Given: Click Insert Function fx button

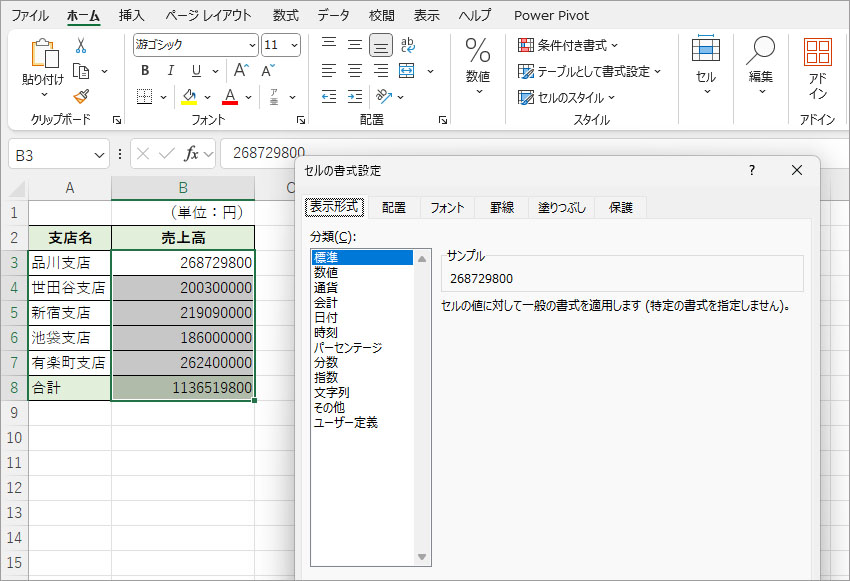Looking at the screenshot, I should pyautogui.click(x=191, y=154).
